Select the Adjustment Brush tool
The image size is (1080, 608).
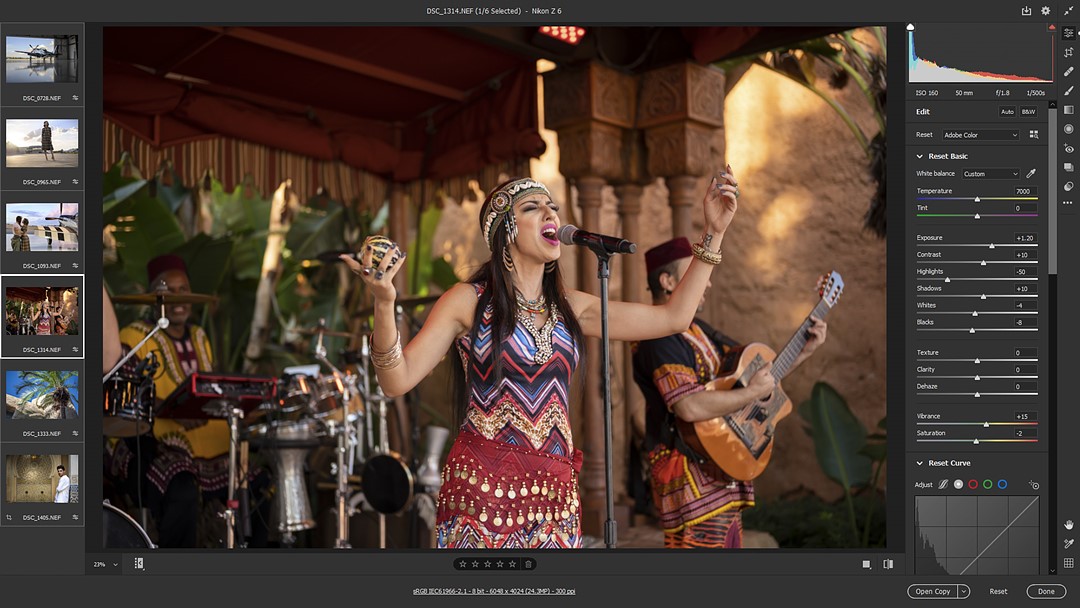[1068, 90]
